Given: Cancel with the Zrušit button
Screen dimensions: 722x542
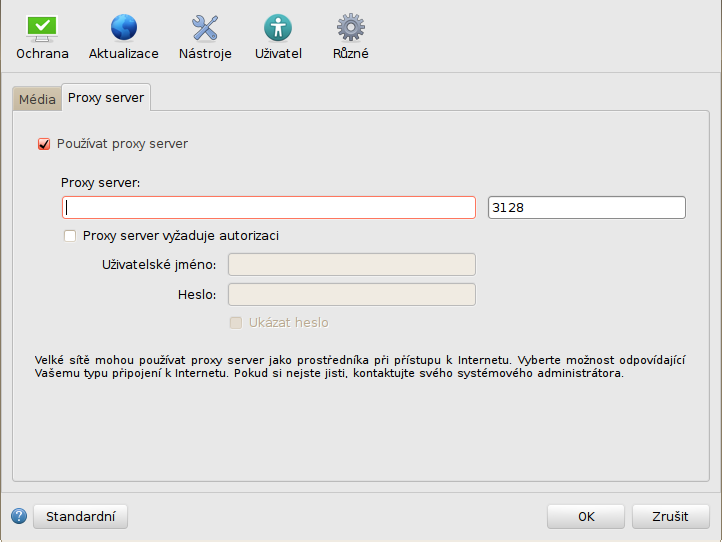Looking at the screenshot, I should [x=670, y=517].
